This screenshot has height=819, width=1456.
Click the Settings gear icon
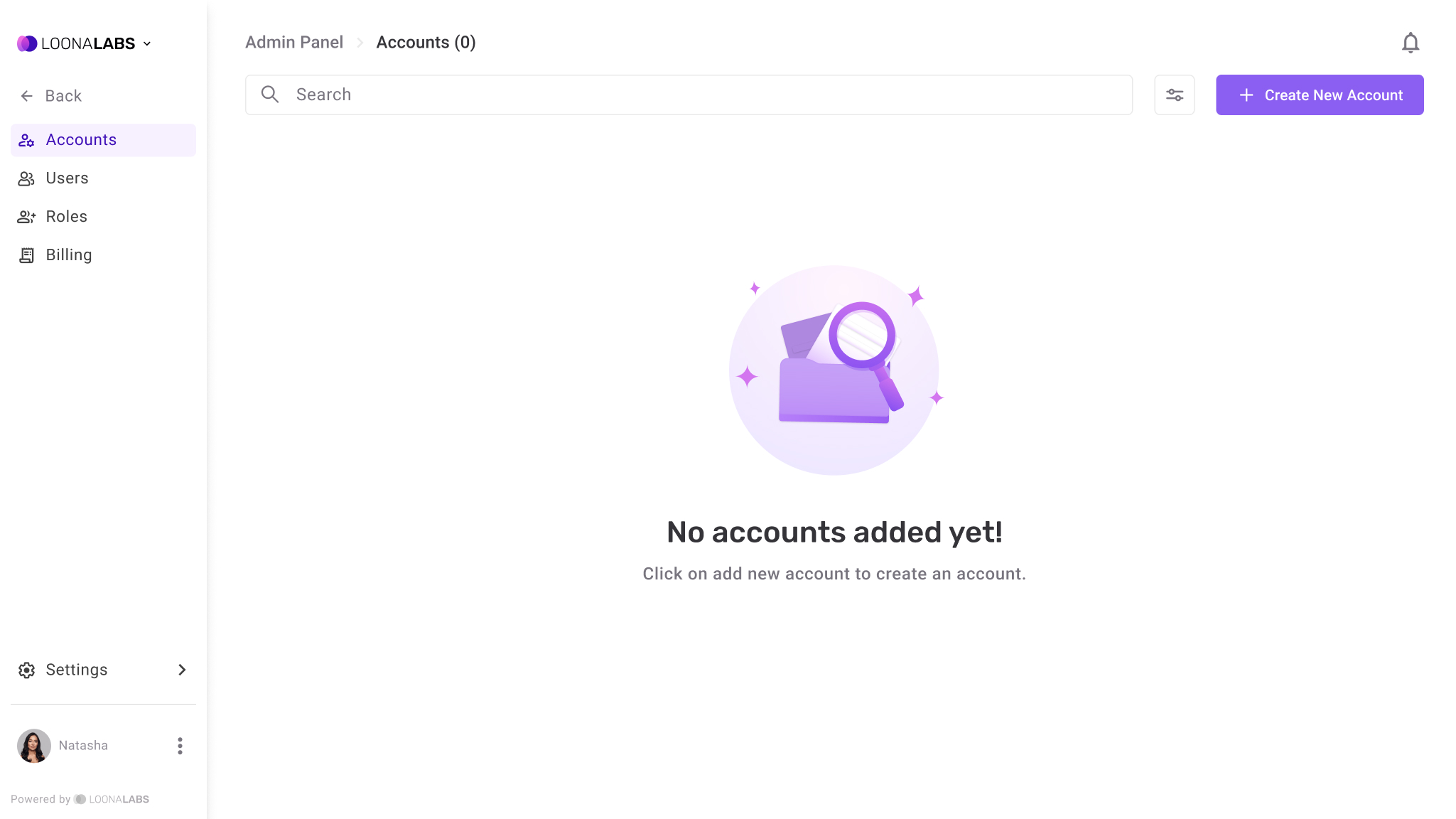(27, 670)
